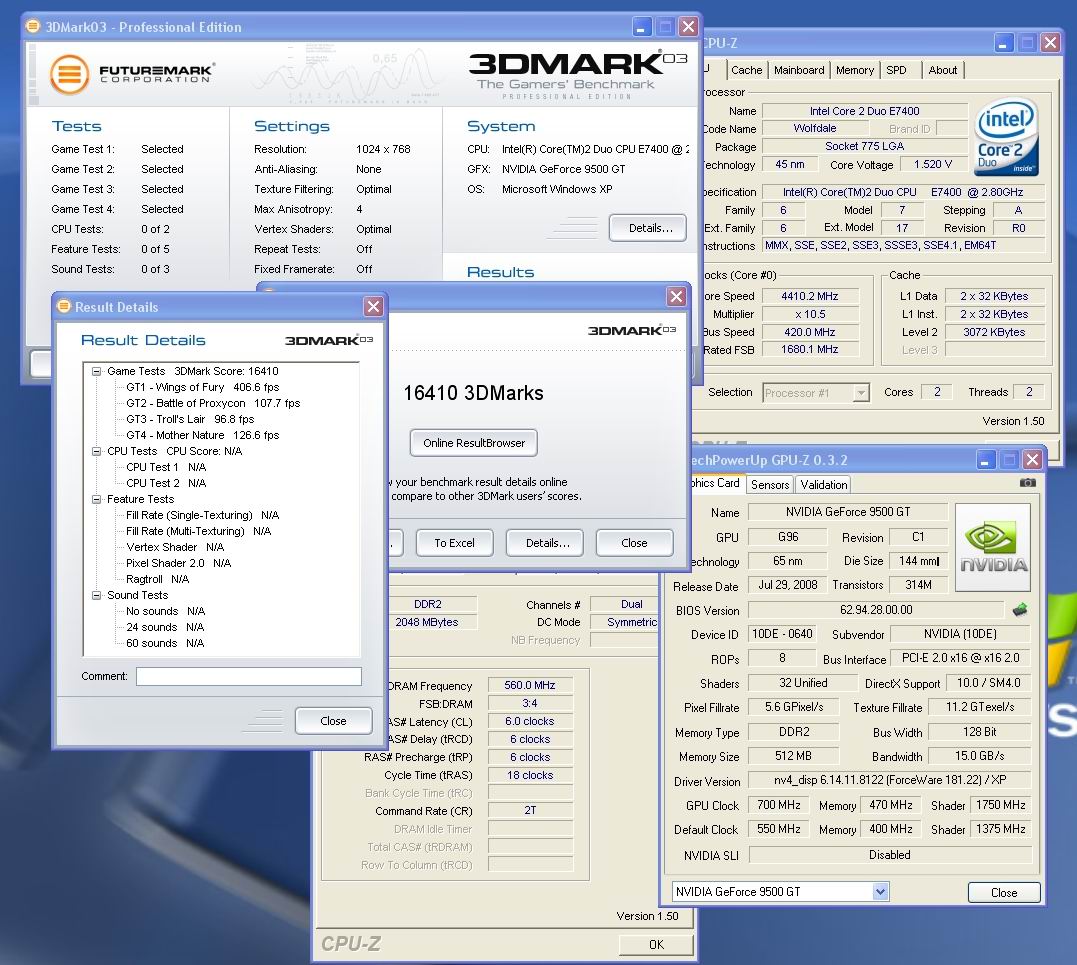
Task: Switch to the GPU-Z Validation tab
Action: pyautogui.click(x=824, y=485)
